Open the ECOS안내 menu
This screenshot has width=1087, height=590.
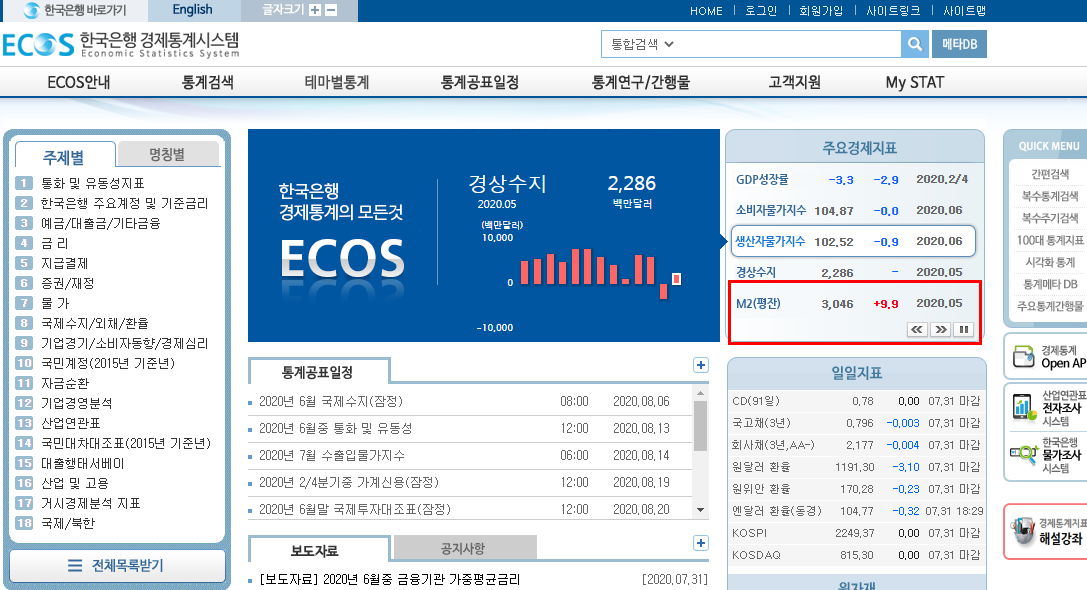point(78,83)
